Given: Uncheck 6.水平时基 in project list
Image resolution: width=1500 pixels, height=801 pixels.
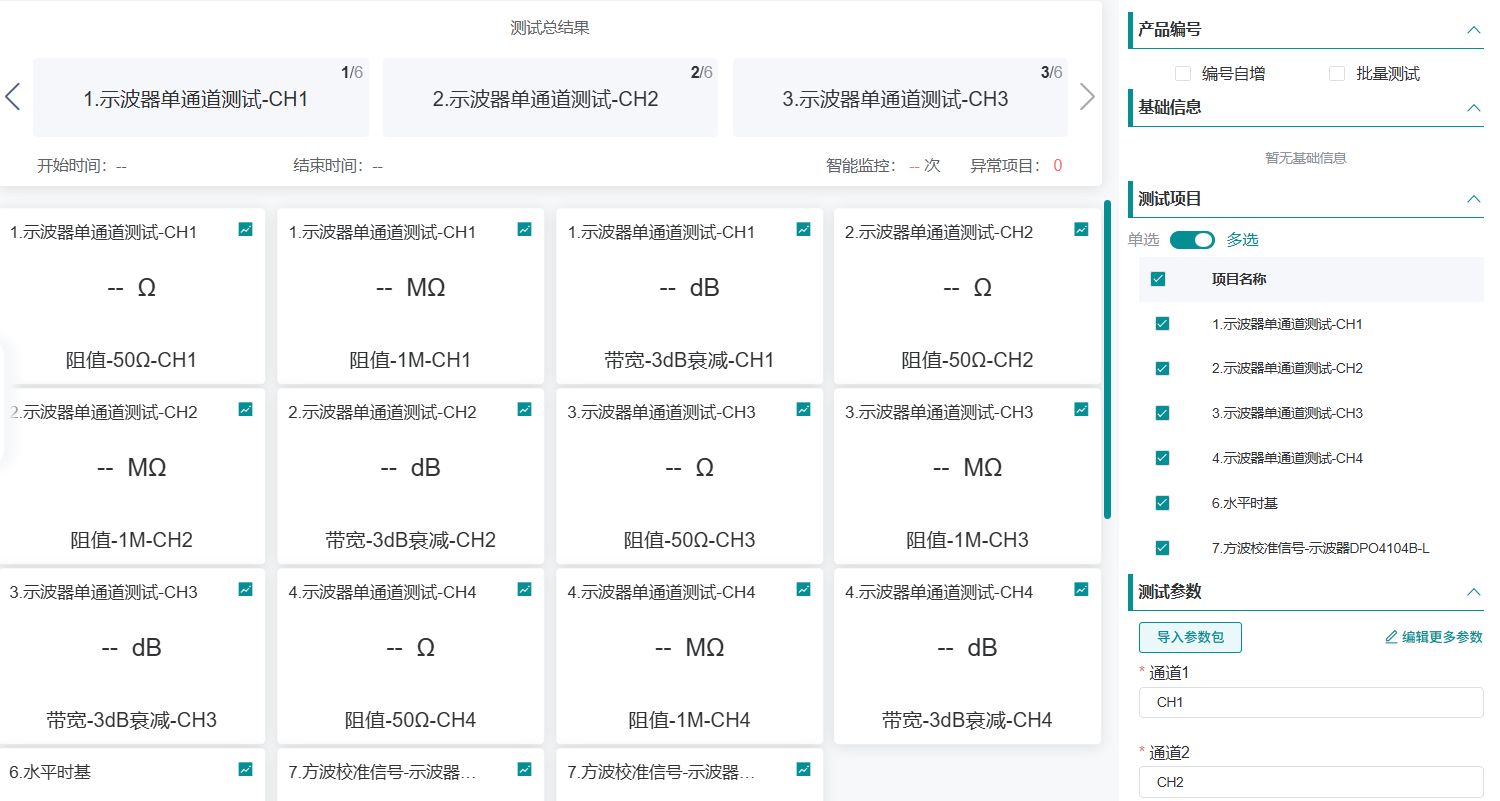Looking at the screenshot, I should tap(1162, 503).
